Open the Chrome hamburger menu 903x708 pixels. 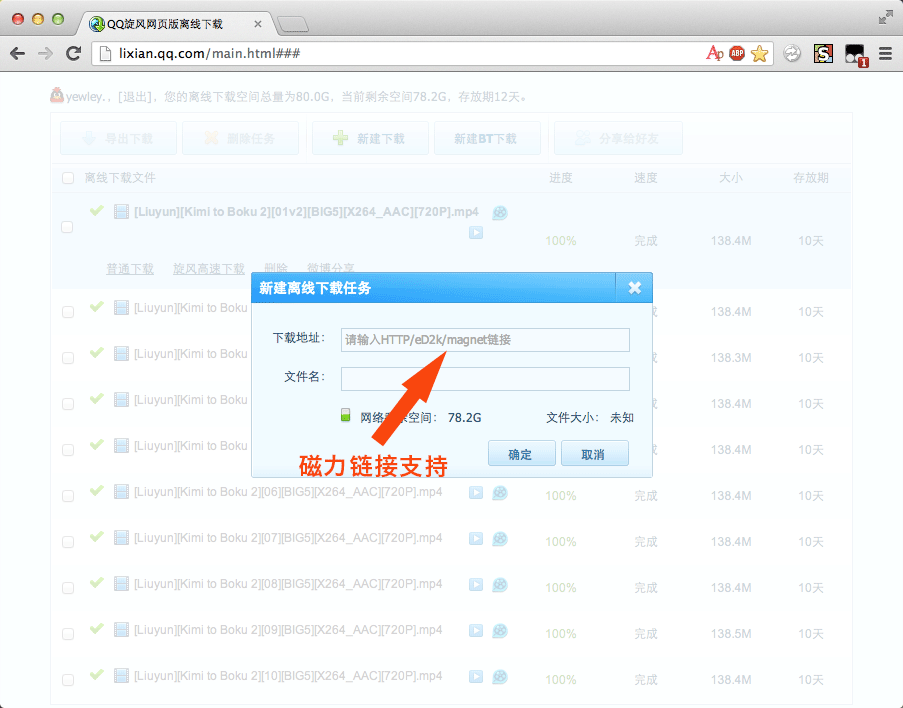click(x=885, y=54)
